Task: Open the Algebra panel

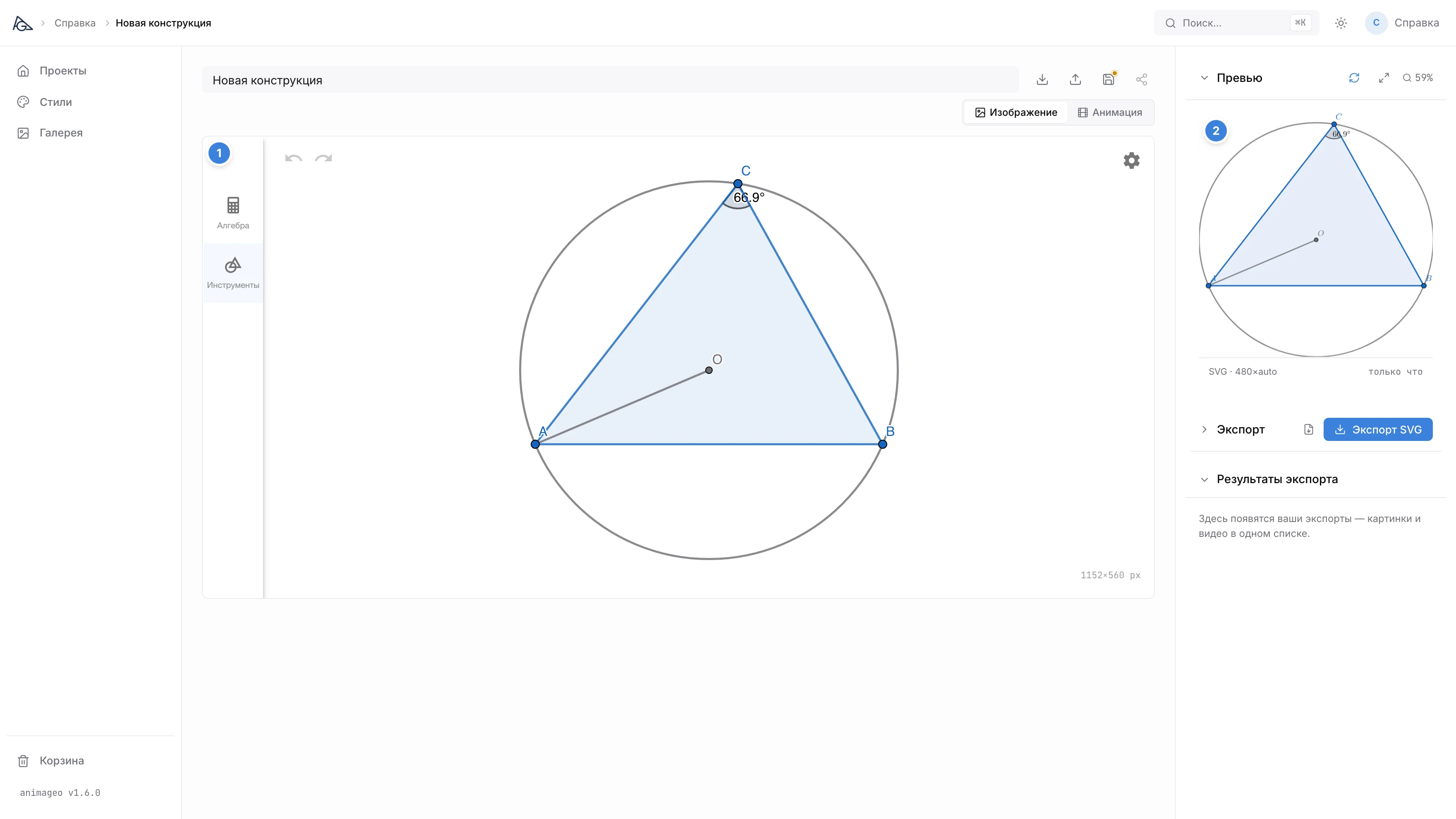Action: pyautogui.click(x=233, y=213)
